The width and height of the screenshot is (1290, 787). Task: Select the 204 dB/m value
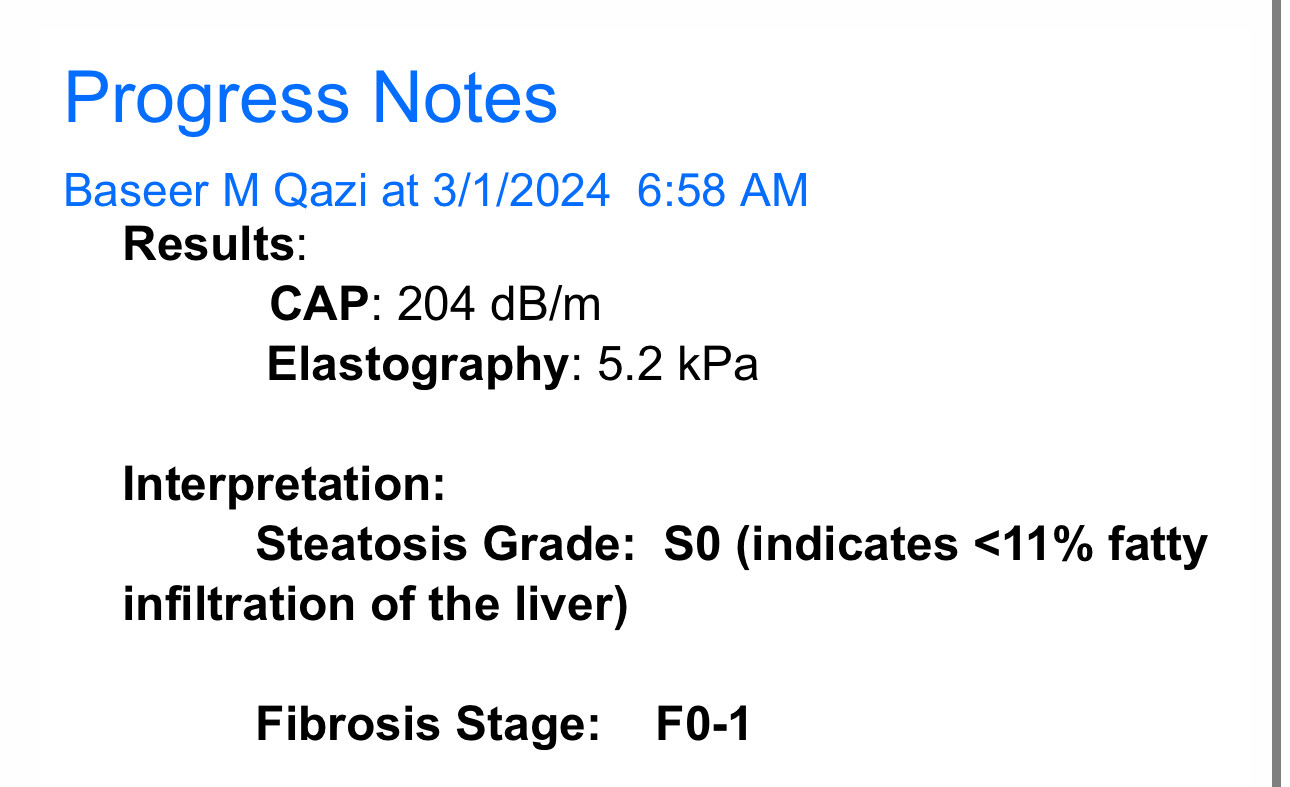499,305
